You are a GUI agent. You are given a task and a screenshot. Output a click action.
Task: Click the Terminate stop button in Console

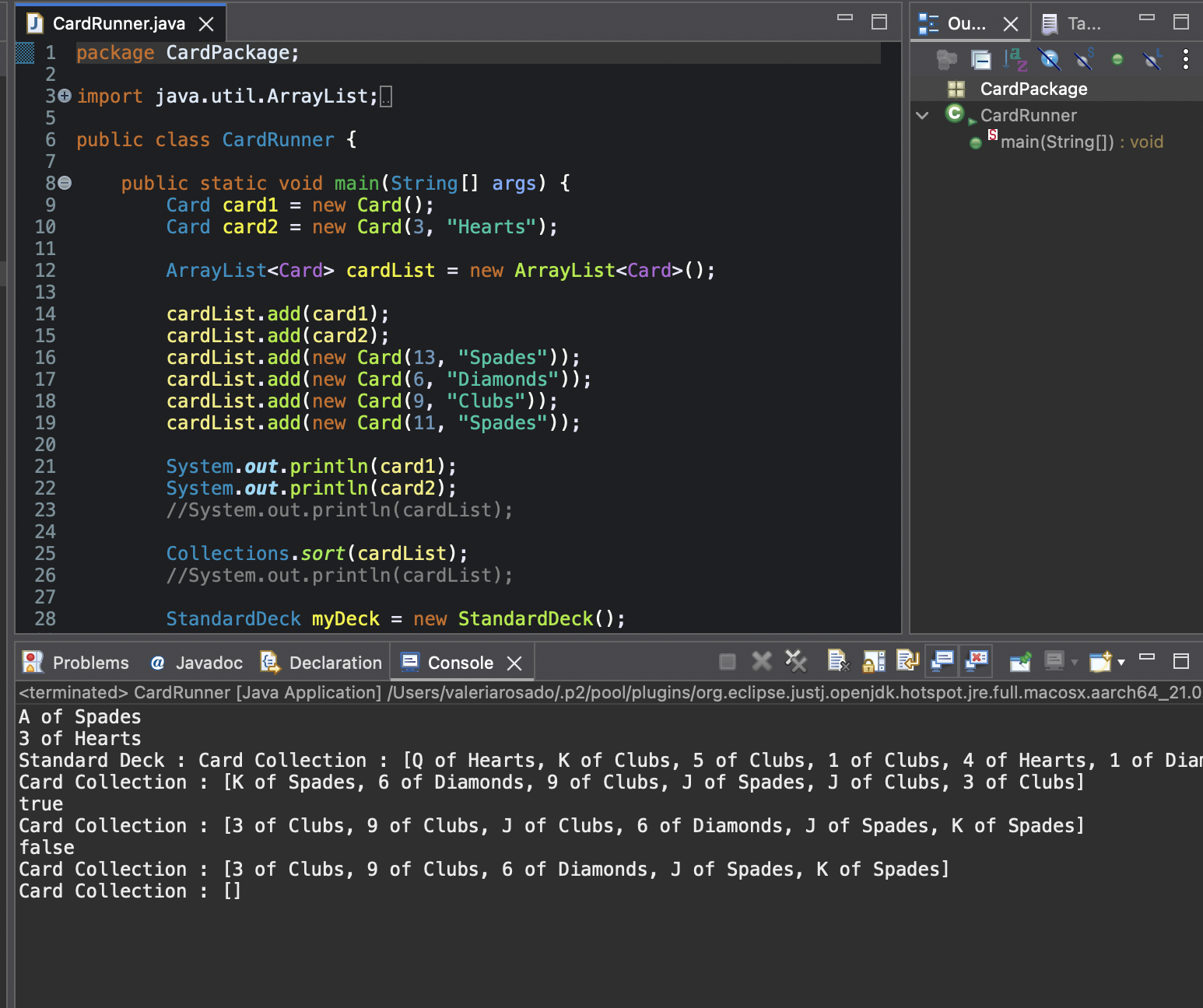pos(728,662)
